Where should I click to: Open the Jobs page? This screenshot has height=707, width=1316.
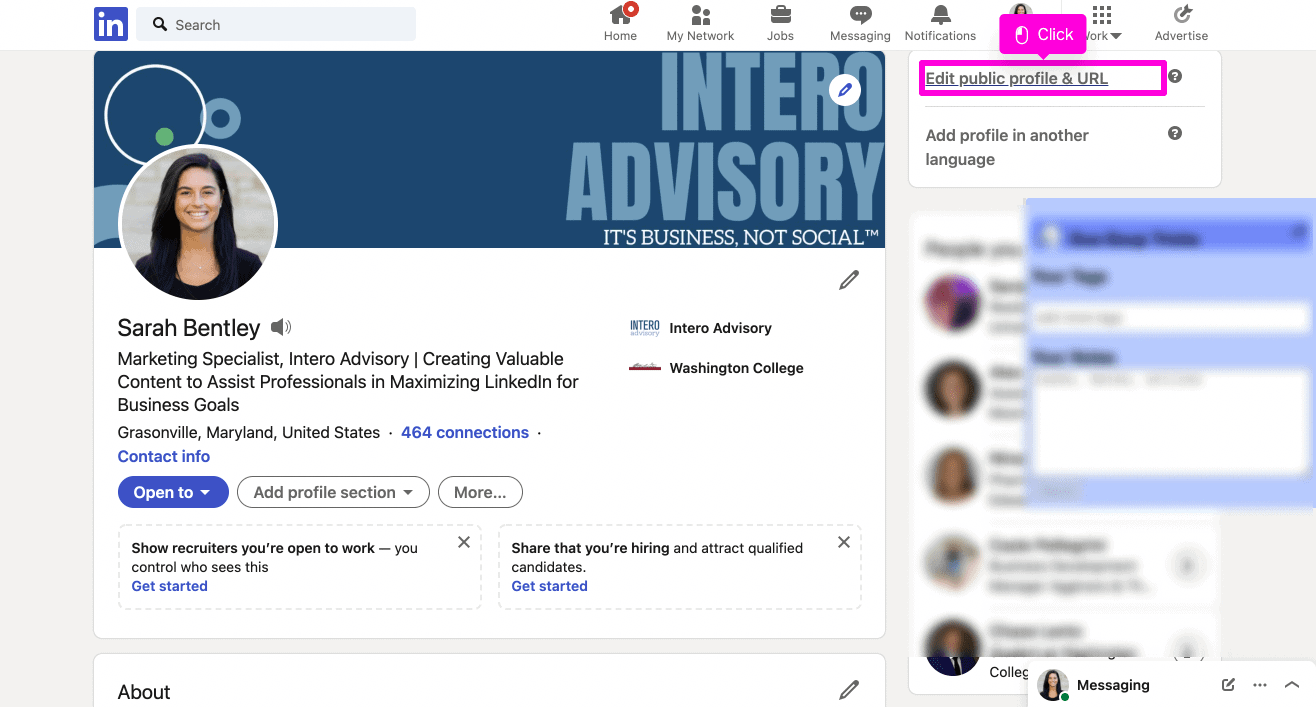coord(780,24)
